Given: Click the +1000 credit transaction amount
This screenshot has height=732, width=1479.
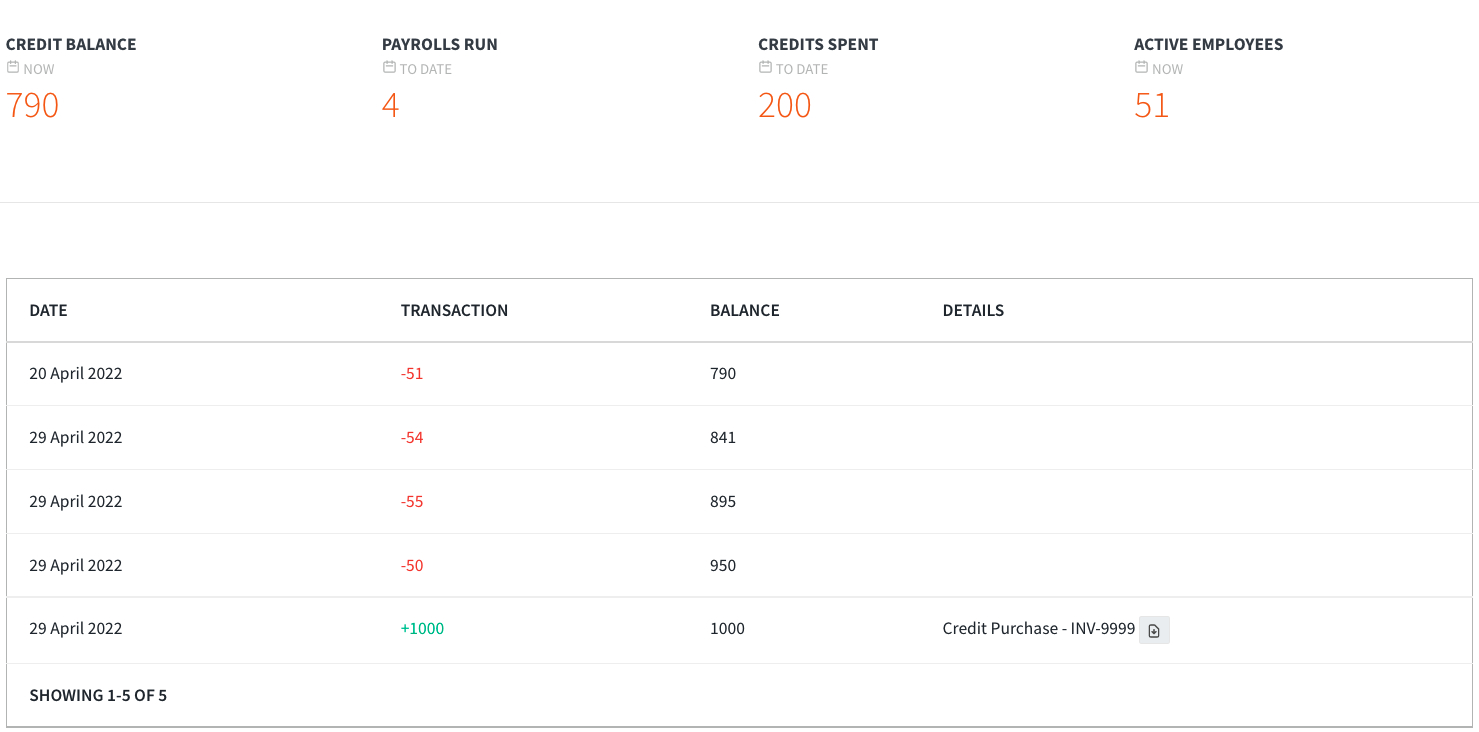Looking at the screenshot, I should (422, 629).
